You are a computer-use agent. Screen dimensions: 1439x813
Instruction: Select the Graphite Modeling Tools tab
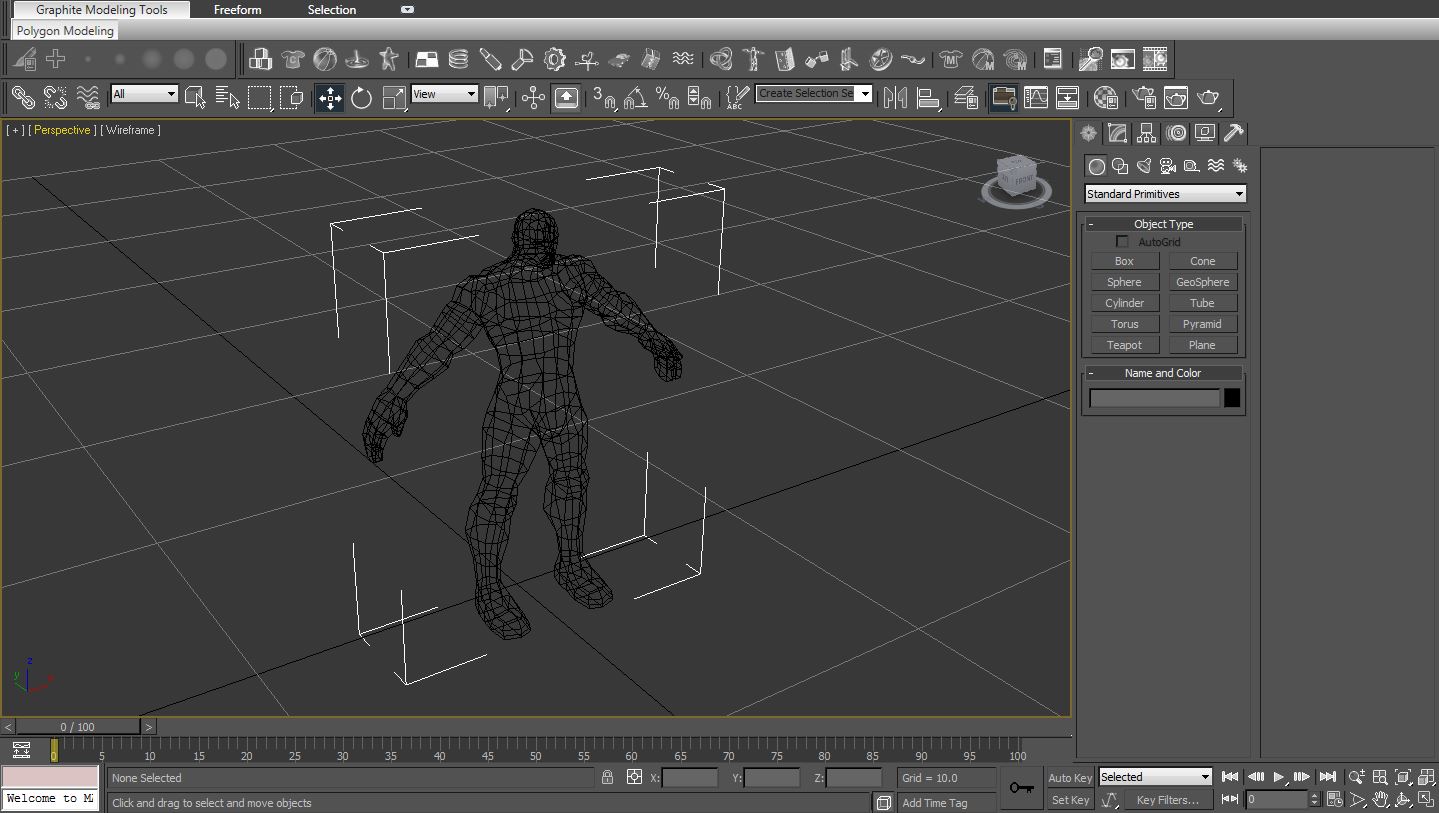[x=102, y=10]
